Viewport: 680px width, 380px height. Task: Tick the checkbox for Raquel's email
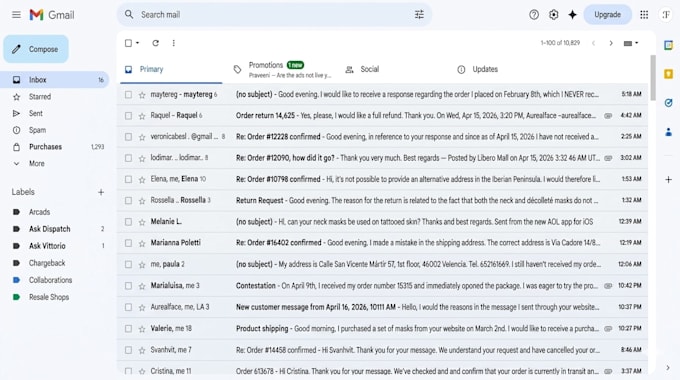(128, 116)
